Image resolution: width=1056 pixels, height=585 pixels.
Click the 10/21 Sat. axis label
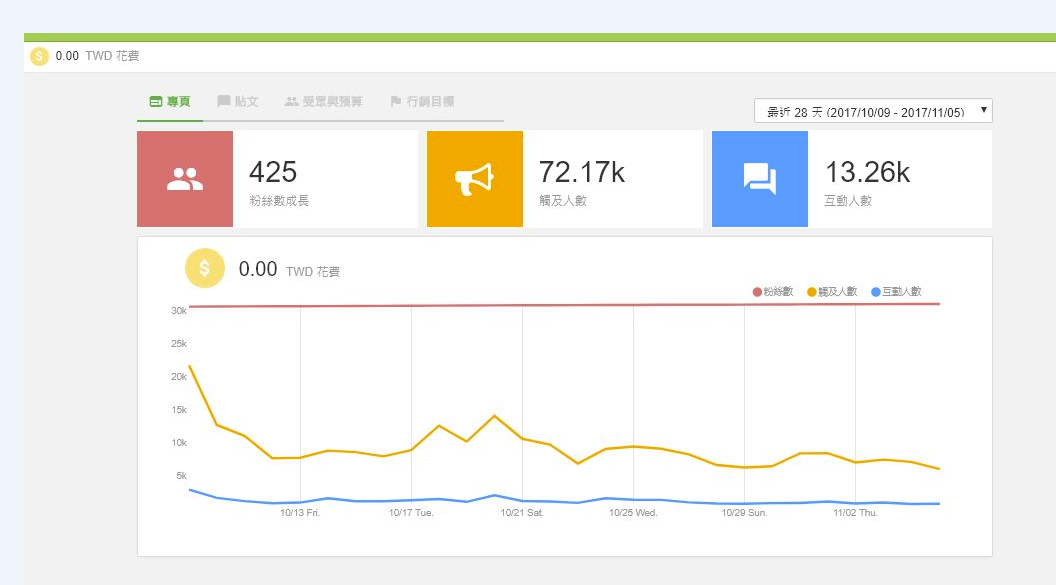point(522,513)
